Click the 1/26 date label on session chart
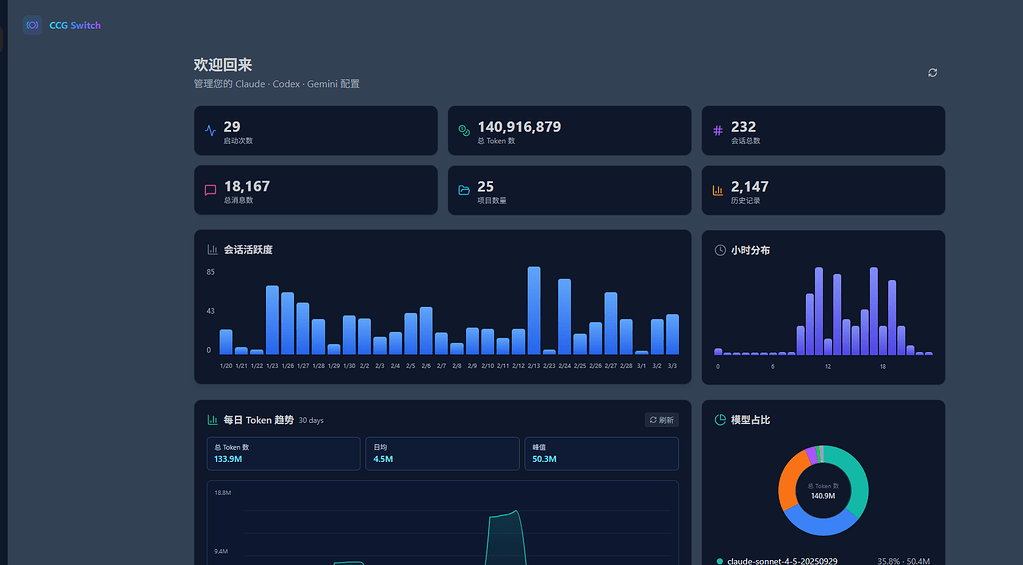Viewport: 1023px width, 565px height. [x=288, y=366]
